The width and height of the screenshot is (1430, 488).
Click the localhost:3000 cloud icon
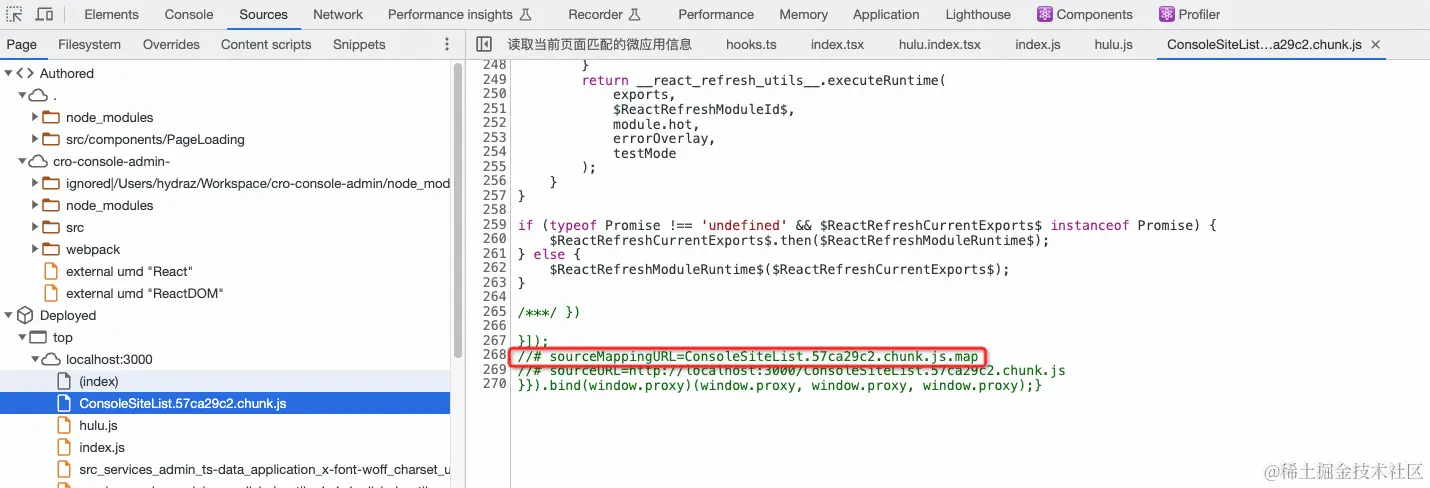pos(52,359)
